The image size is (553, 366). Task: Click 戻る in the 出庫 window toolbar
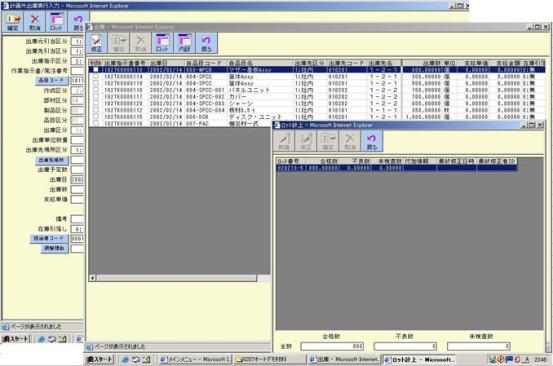coord(207,43)
